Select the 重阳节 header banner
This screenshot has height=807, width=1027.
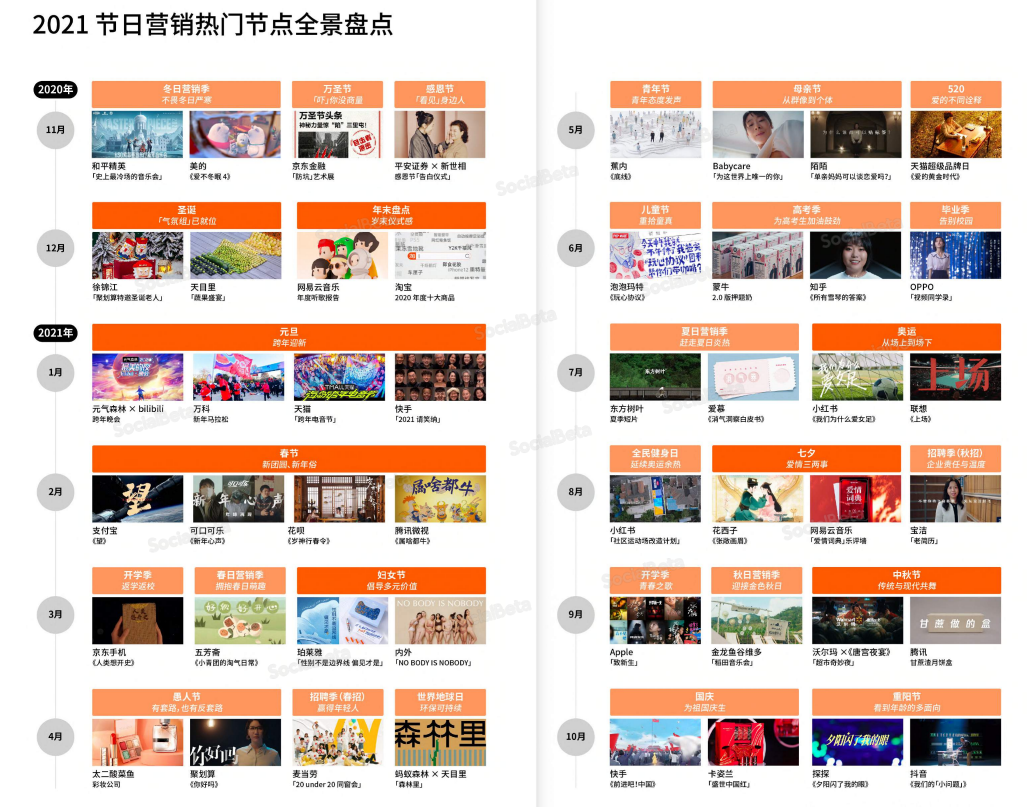(906, 702)
